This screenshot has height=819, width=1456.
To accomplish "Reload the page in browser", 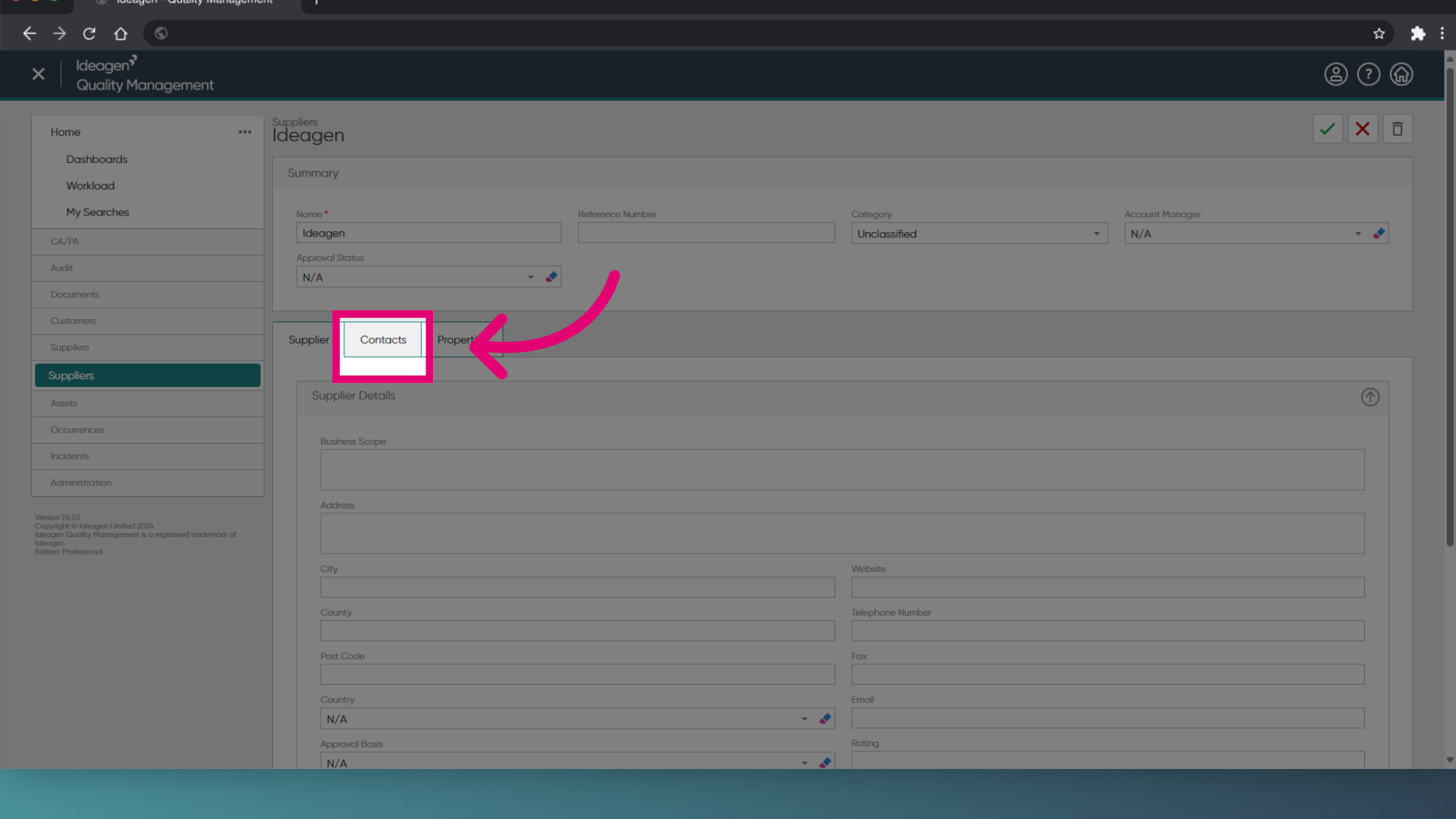I will 89,33.
